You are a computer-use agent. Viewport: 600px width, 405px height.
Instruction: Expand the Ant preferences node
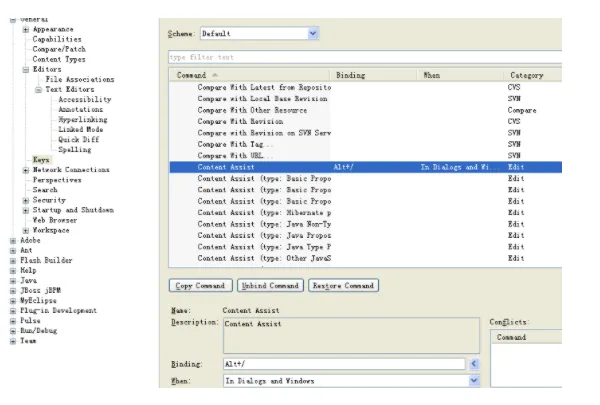[13, 251]
